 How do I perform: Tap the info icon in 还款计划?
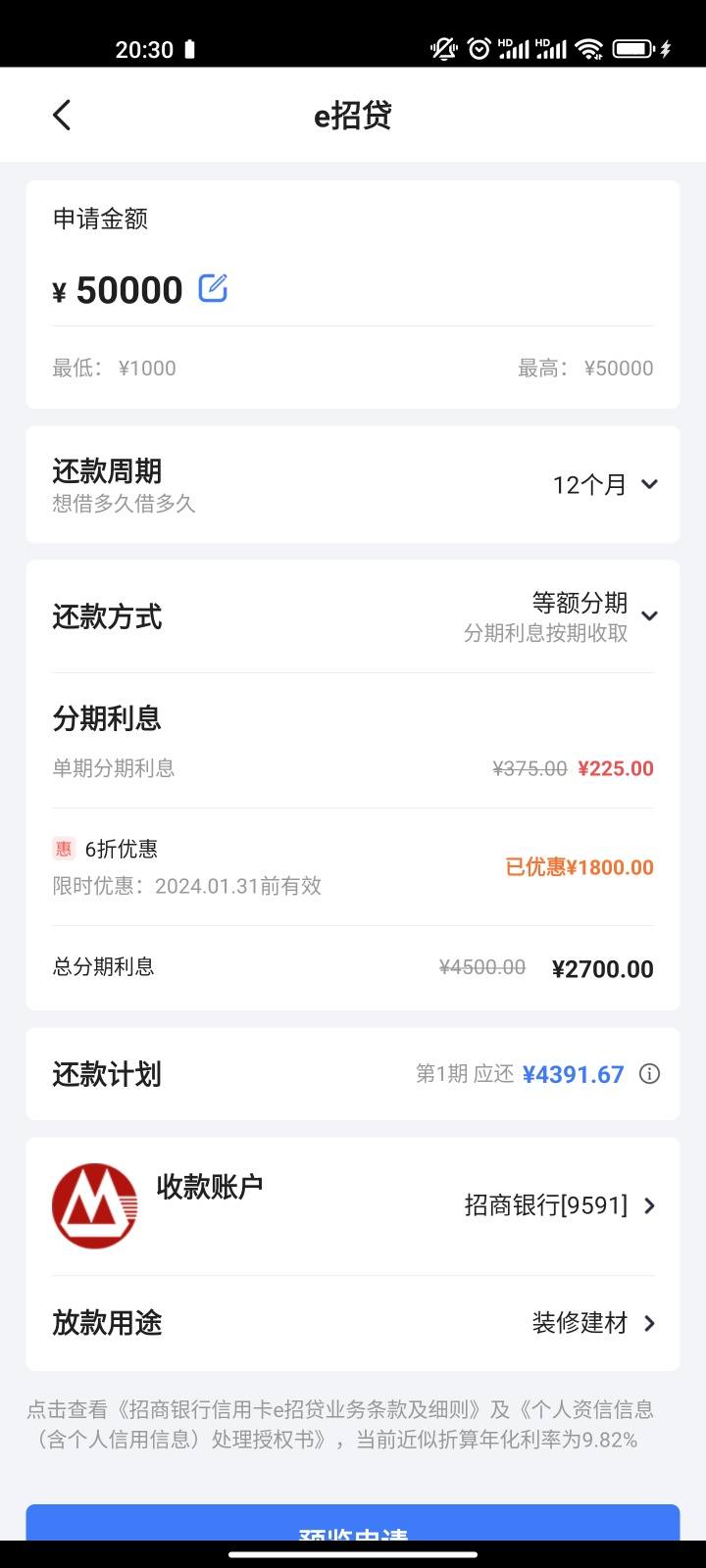point(649,1074)
